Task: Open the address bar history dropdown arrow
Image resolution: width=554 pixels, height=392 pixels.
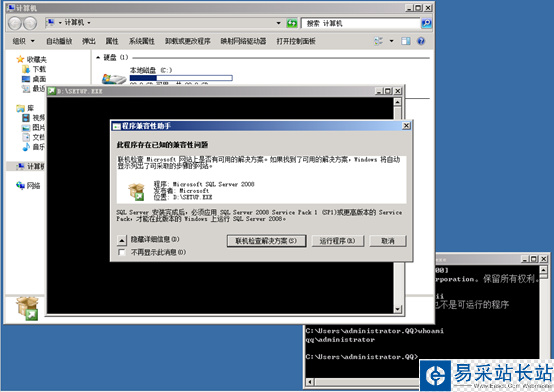Action: [x=278, y=23]
